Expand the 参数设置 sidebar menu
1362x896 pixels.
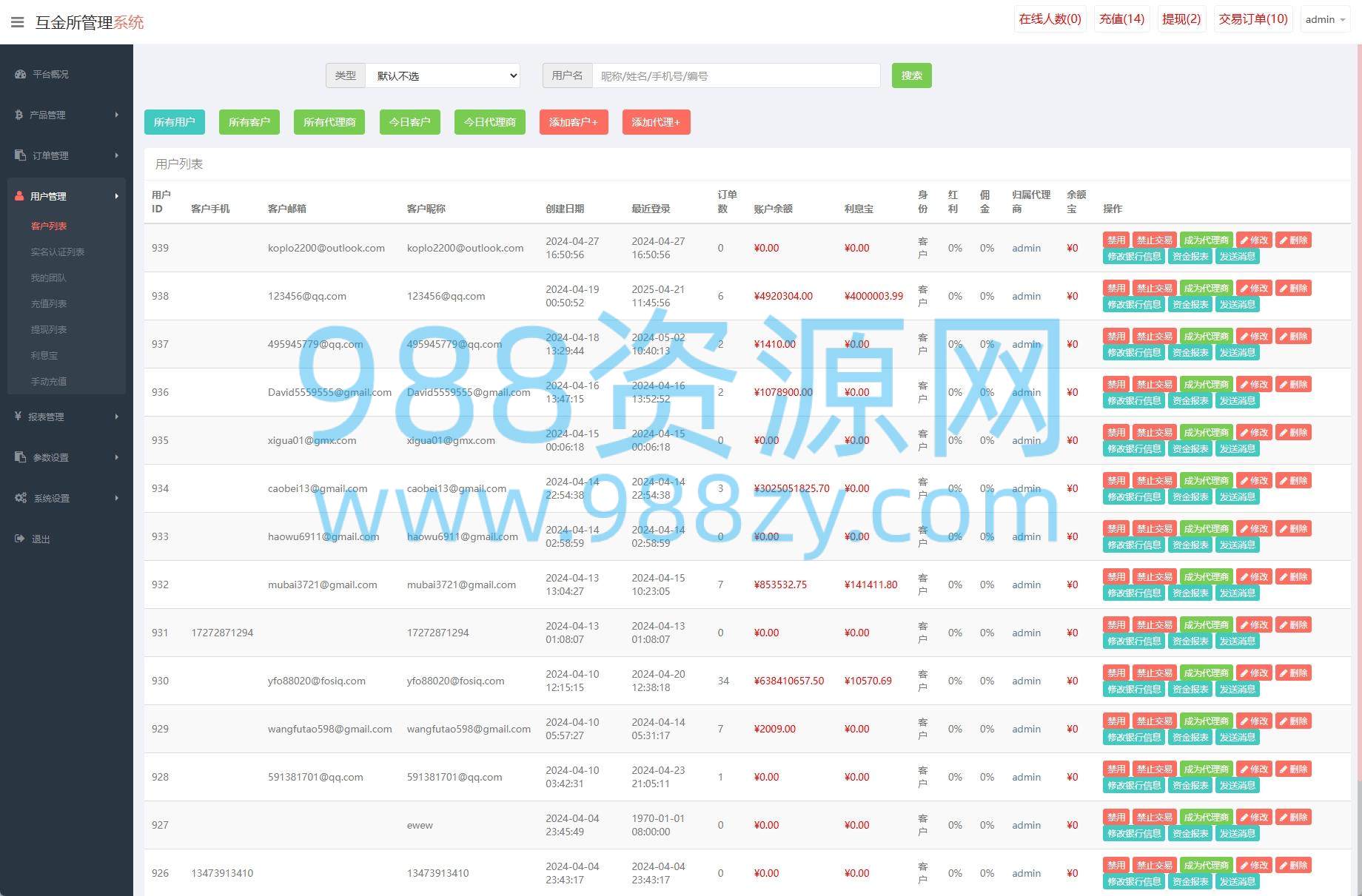click(x=67, y=457)
